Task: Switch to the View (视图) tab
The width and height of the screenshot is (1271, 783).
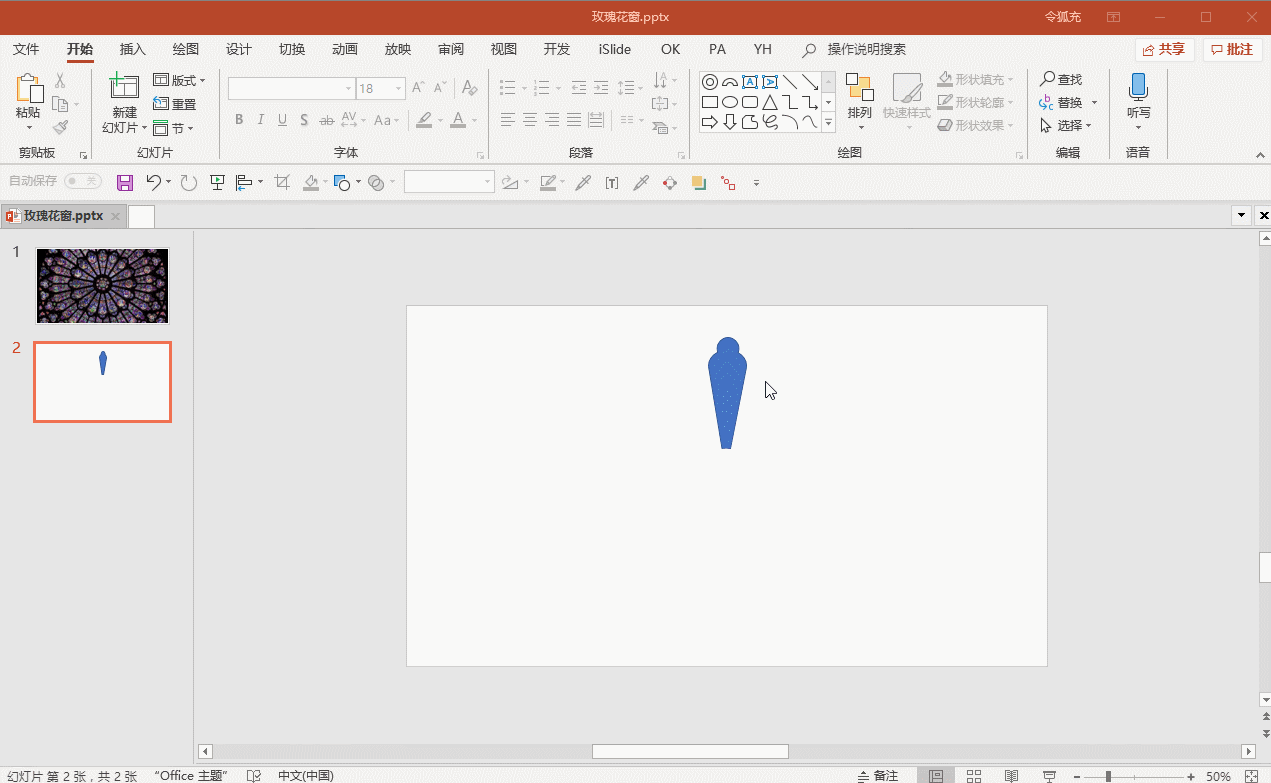Action: pyautogui.click(x=504, y=49)
